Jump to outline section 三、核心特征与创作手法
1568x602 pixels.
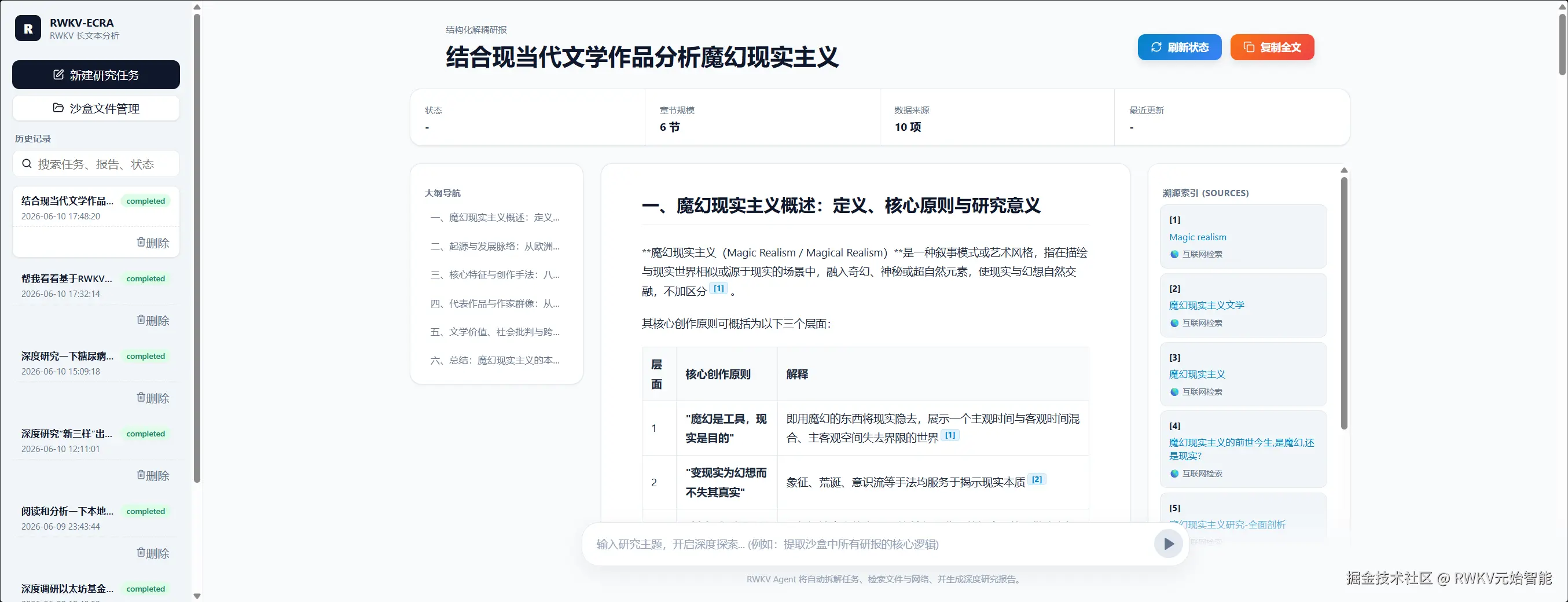[495, 274]
